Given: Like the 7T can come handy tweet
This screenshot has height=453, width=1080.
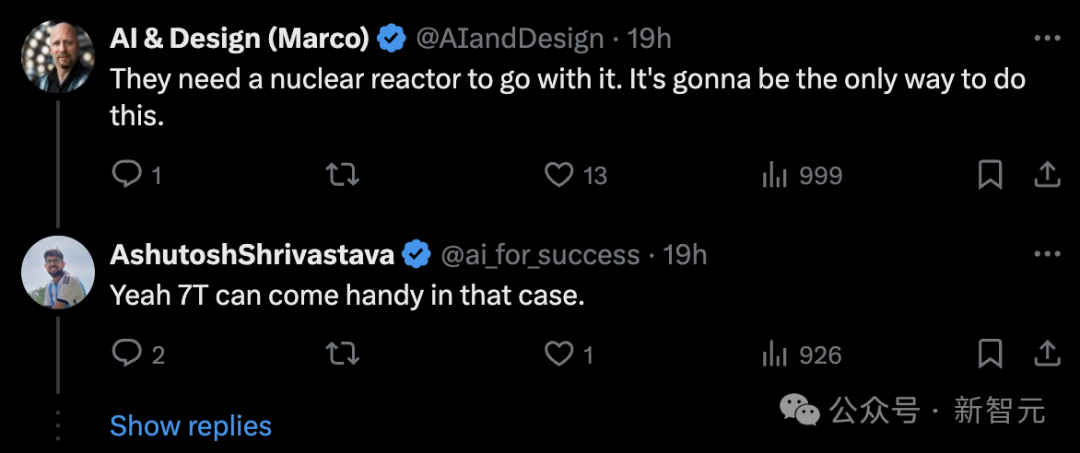Looking at the screenshot, I should click(558, 354).
